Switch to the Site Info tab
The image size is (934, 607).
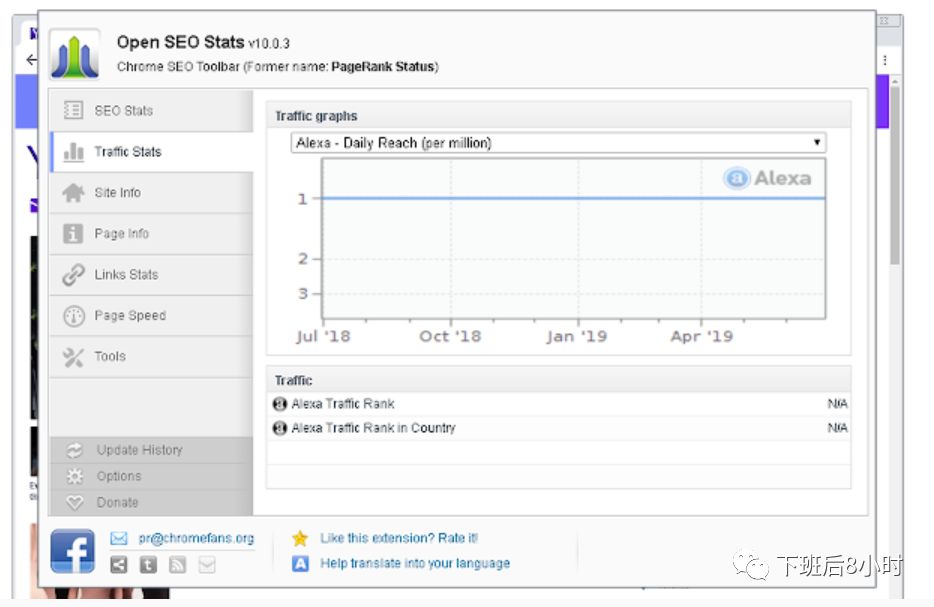pos(151,193)
